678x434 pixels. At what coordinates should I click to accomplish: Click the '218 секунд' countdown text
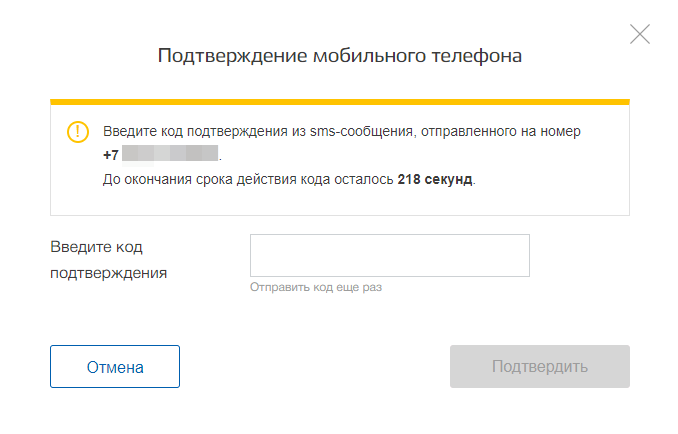(435, 179)
